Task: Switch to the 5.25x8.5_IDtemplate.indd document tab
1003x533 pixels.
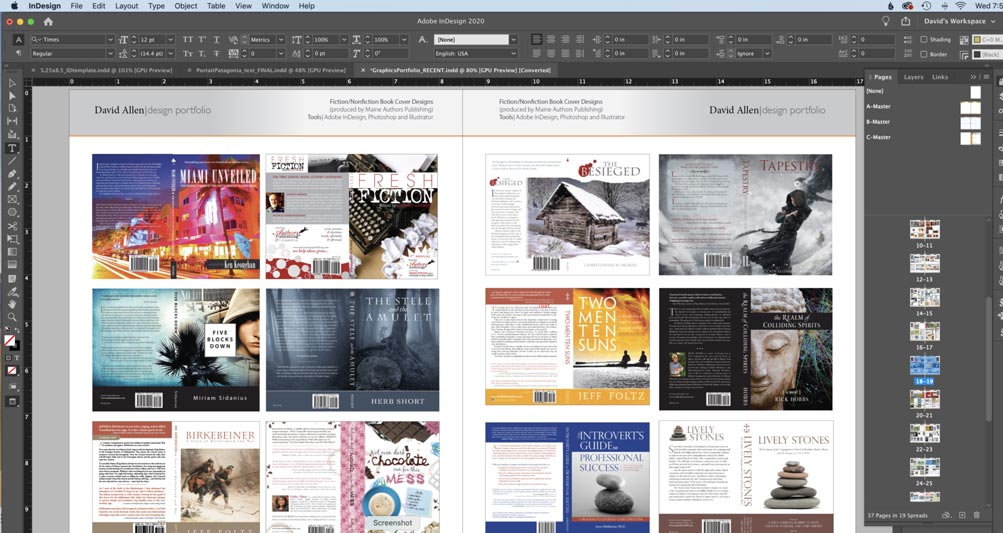Action: tap(106, 70)
